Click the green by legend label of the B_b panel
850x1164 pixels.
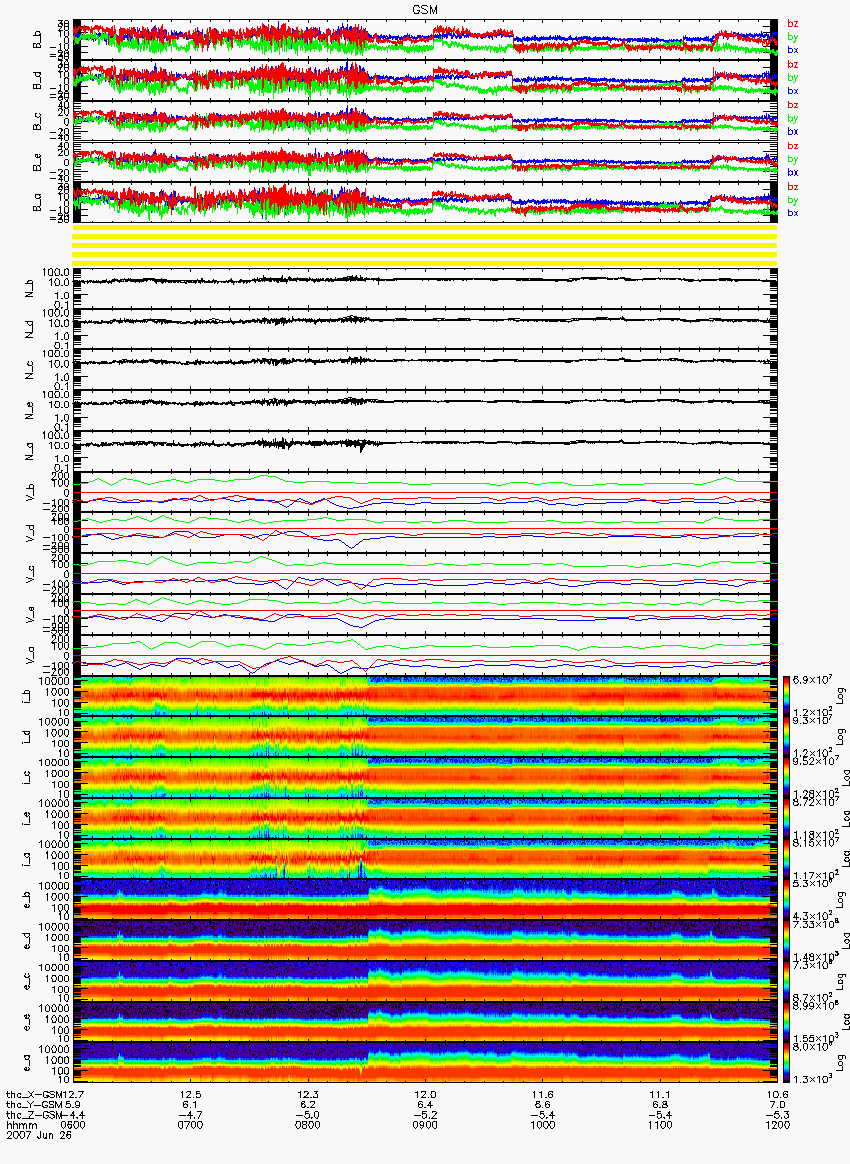click(x=792, y=37)
